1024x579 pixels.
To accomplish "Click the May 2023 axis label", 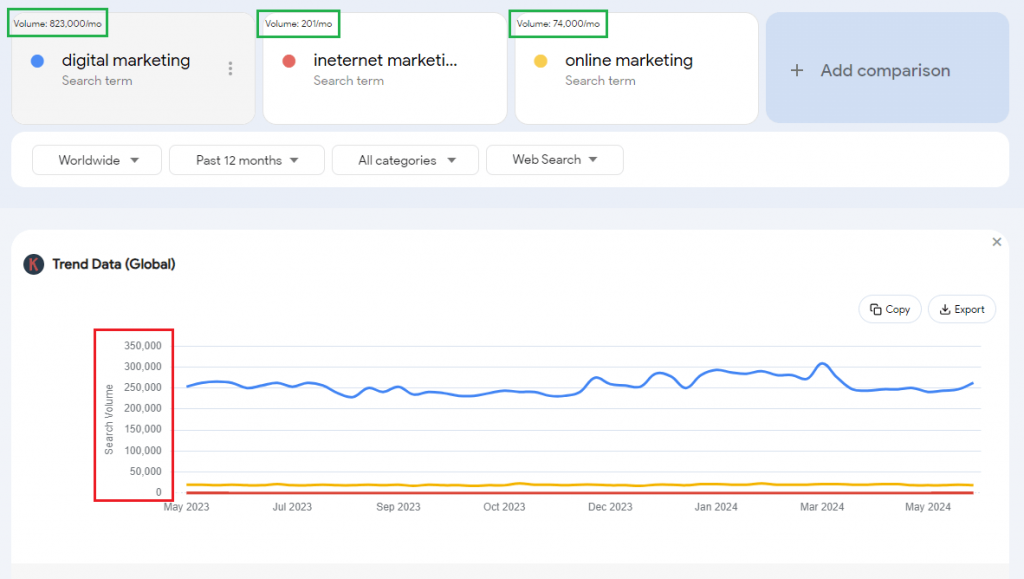I will coord(186,507).
